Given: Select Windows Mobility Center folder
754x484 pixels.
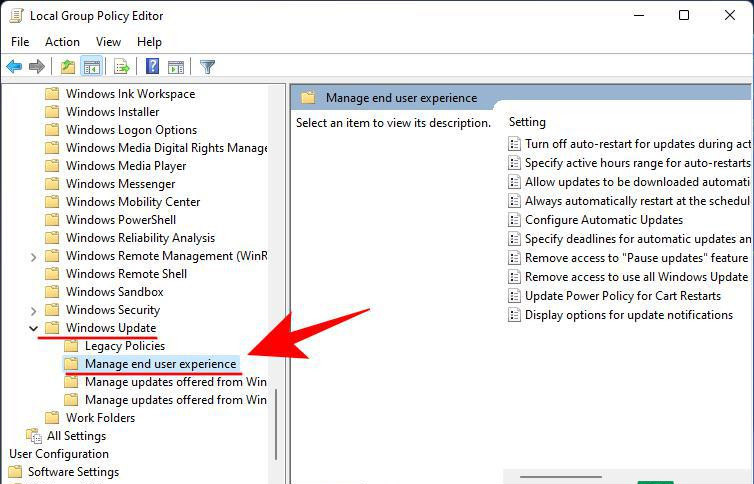Looking at the screenshot, I should tap(133, 202).
